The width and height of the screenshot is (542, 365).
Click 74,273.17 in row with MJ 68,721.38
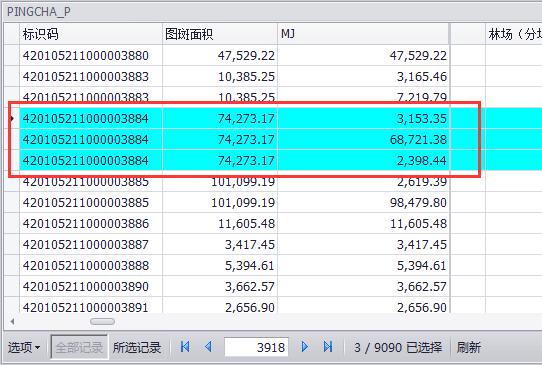[220, 140]
